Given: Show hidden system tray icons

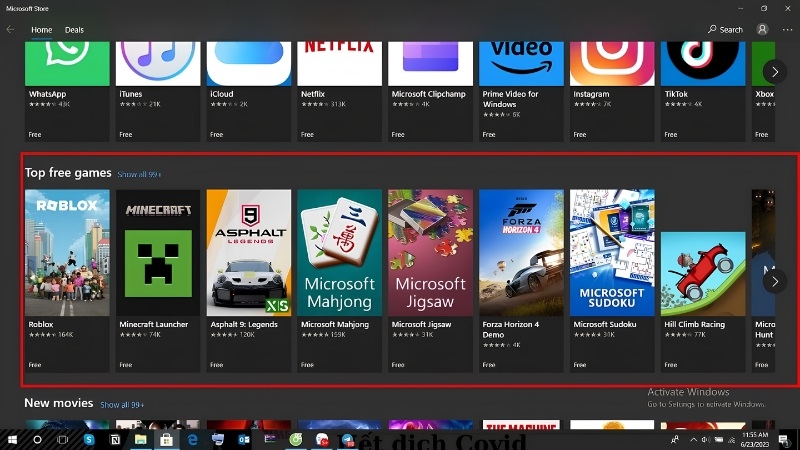Looking at the screenshot, I should (693, 439).
